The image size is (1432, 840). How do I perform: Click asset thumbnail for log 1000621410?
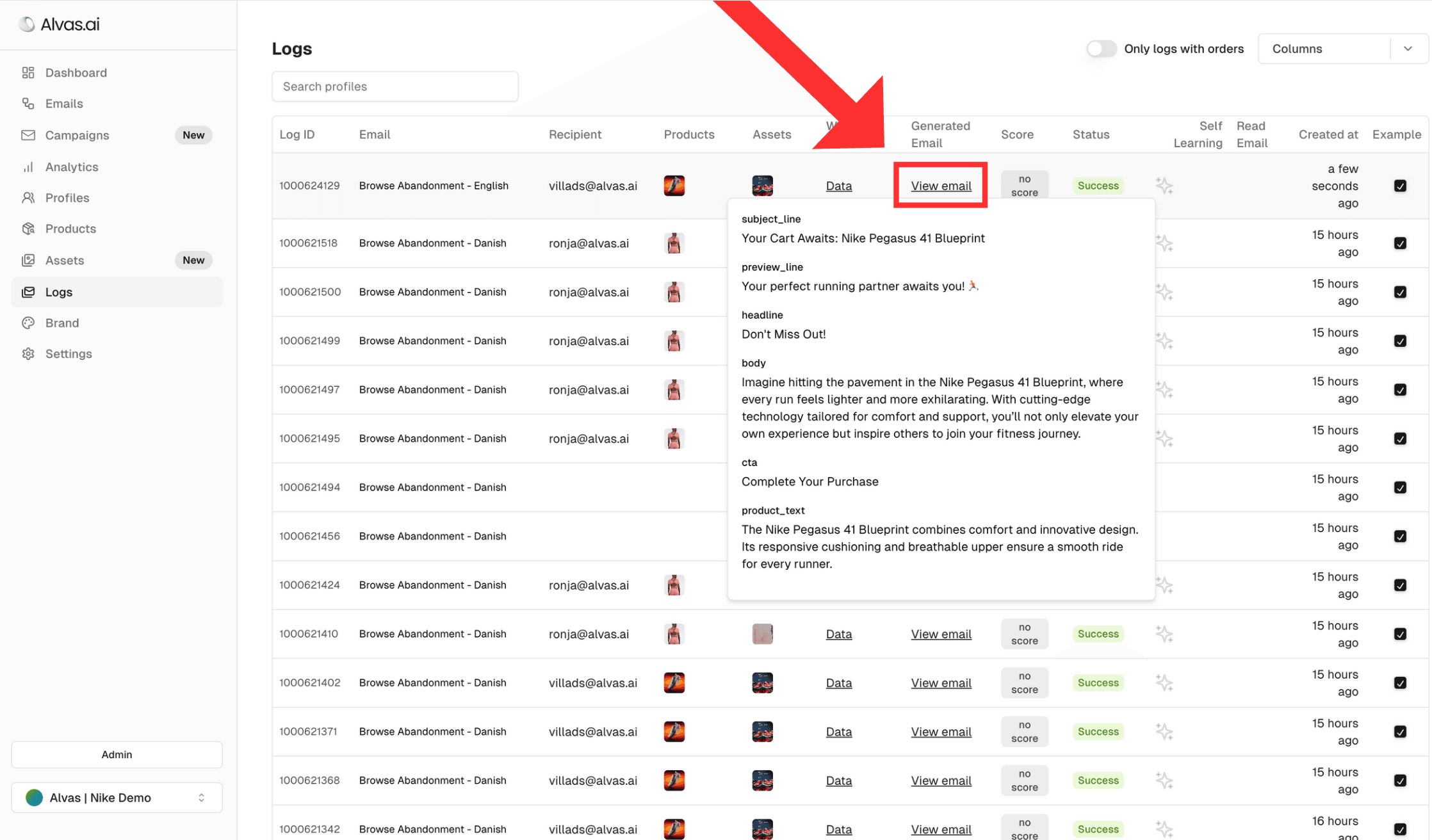pyautogui.click(x=762, y=634)
